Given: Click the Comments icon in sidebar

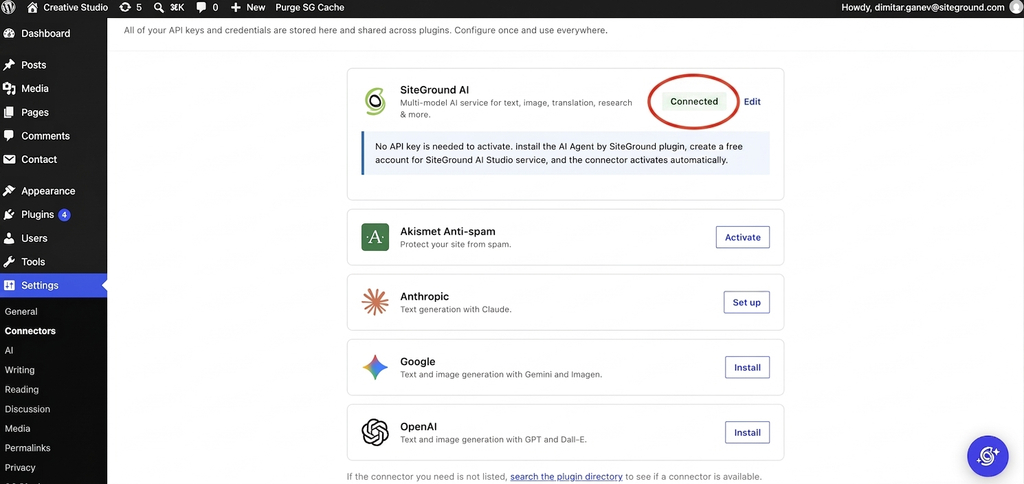Looking at the screenshot, I should click(x=9, y=136).
